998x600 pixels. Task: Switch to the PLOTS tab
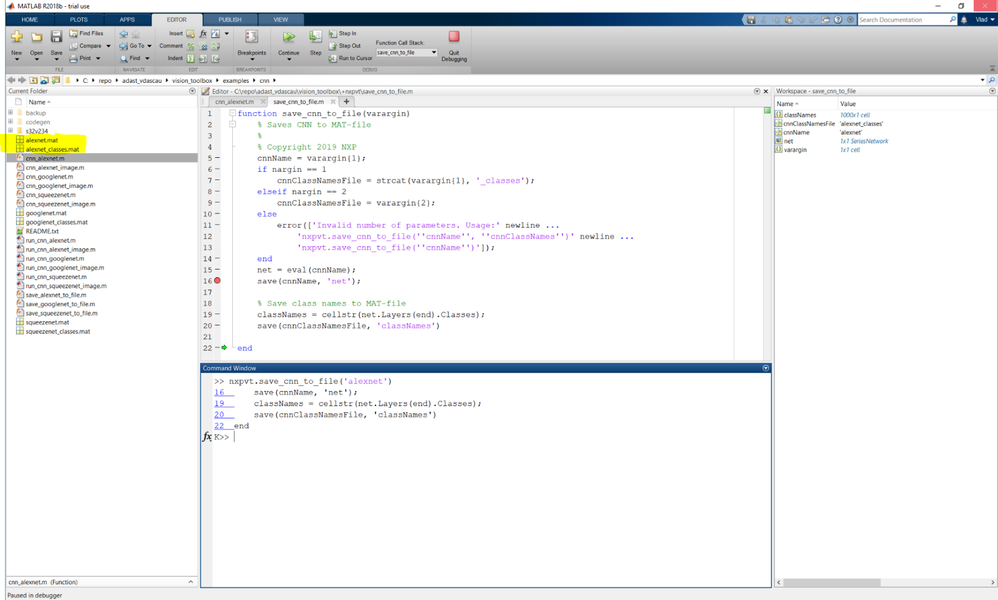(79, 20)
